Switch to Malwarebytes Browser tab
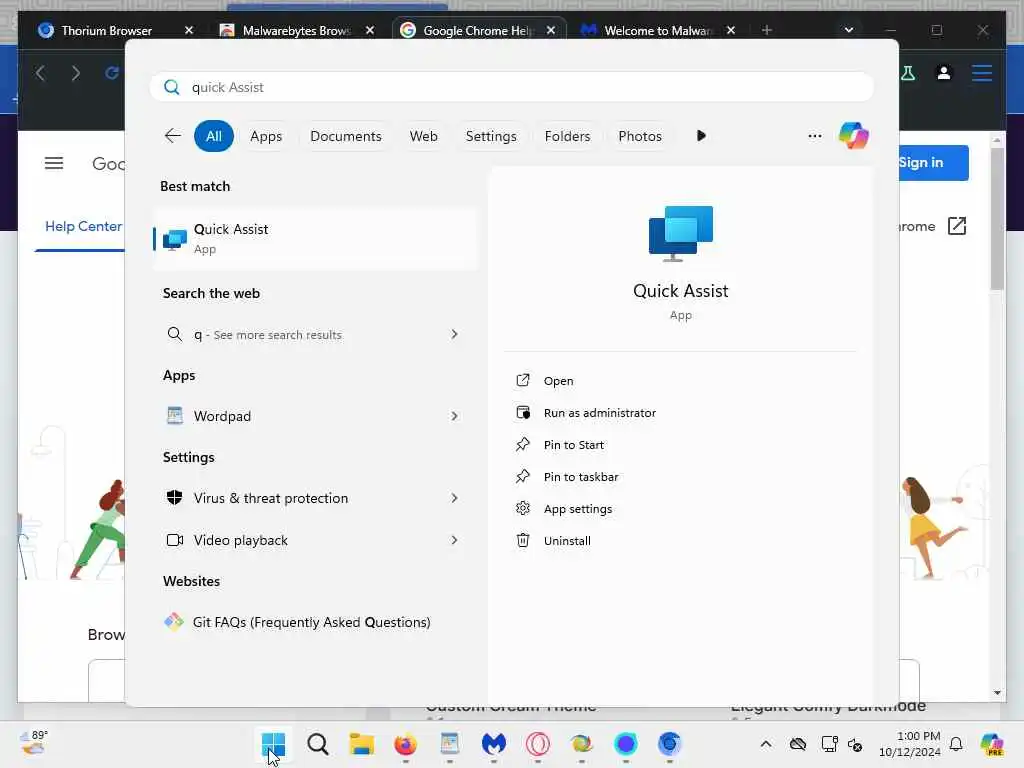Viewport: 1024px width, 768px height. click(x=296, y=30)
